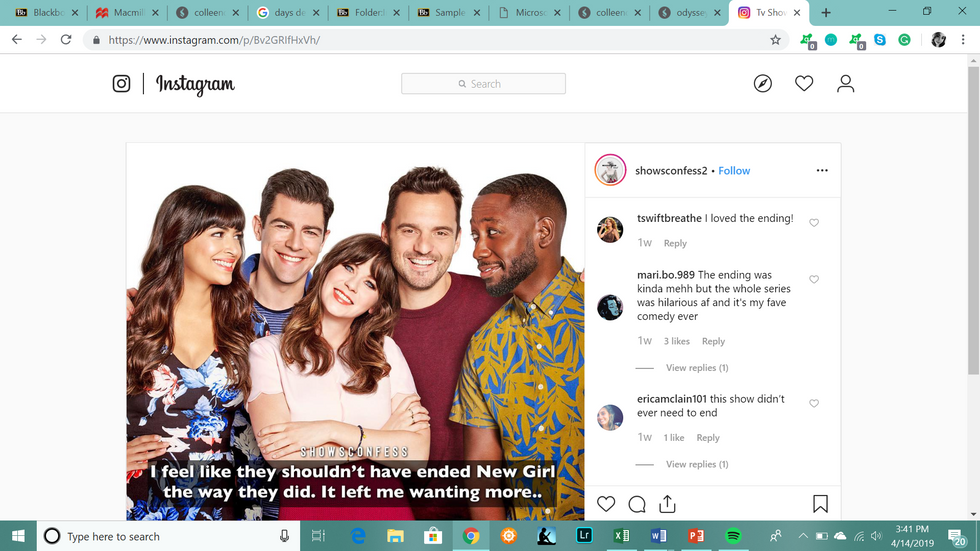Reply to mari.bo.989's comment
This screenshot has width=980, height=551.
(713, 341)
